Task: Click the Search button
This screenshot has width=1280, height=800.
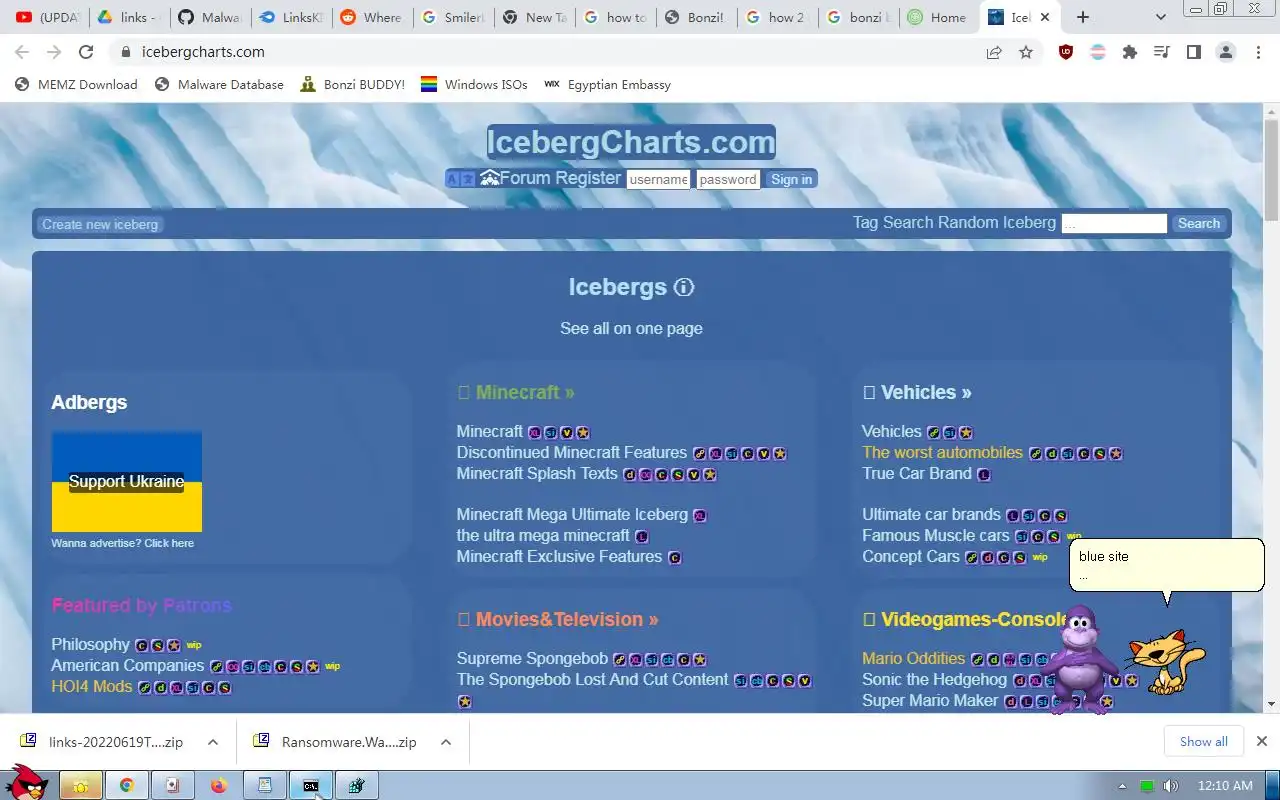Action: coord(1198,224)
